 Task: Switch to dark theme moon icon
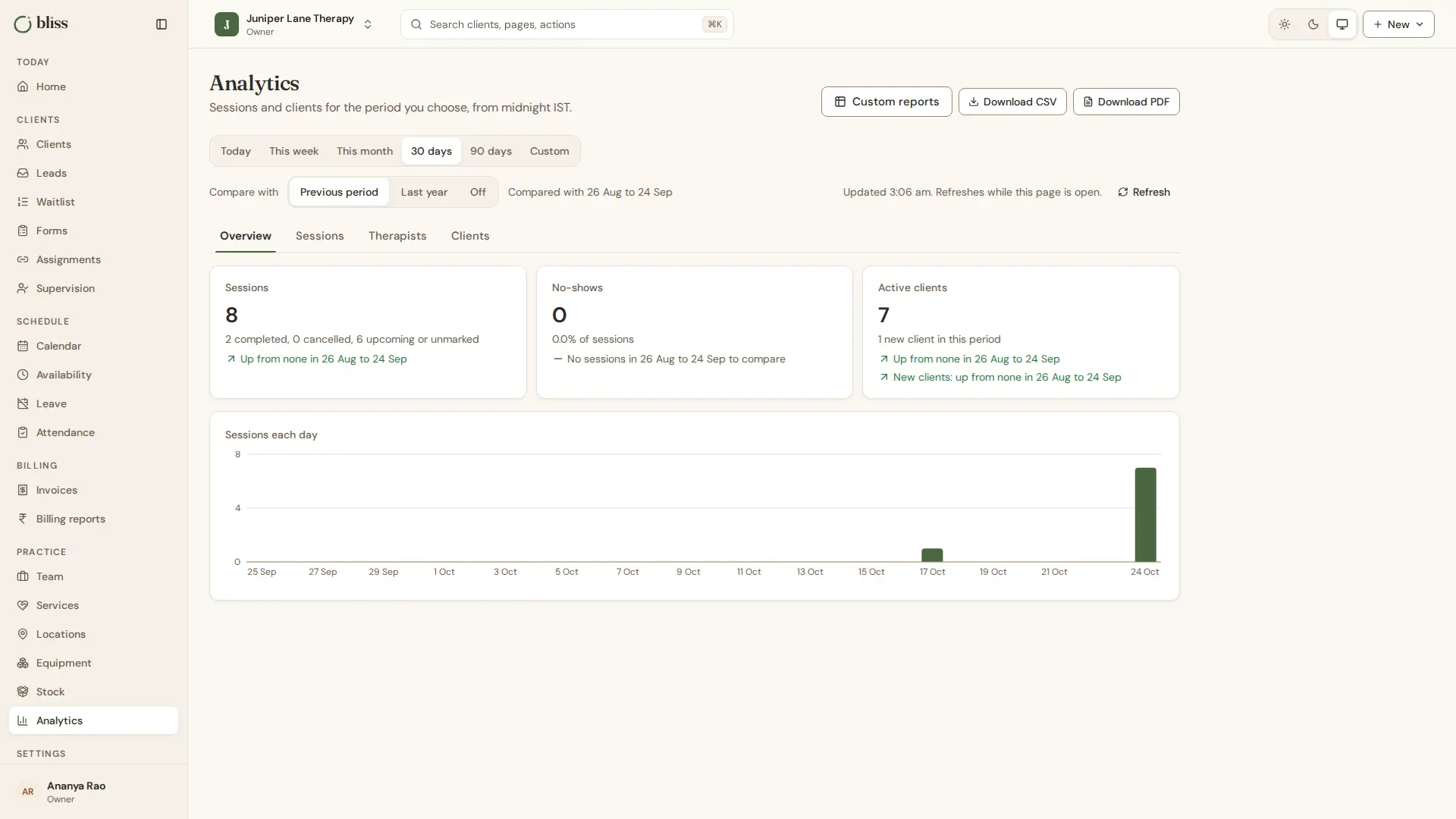click(1313, 24)
